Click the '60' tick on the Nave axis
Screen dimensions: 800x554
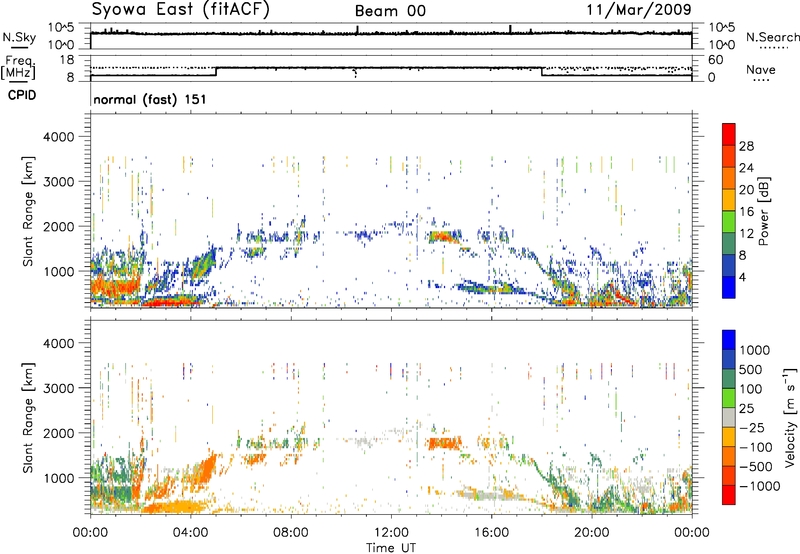[x=715, y=60]
